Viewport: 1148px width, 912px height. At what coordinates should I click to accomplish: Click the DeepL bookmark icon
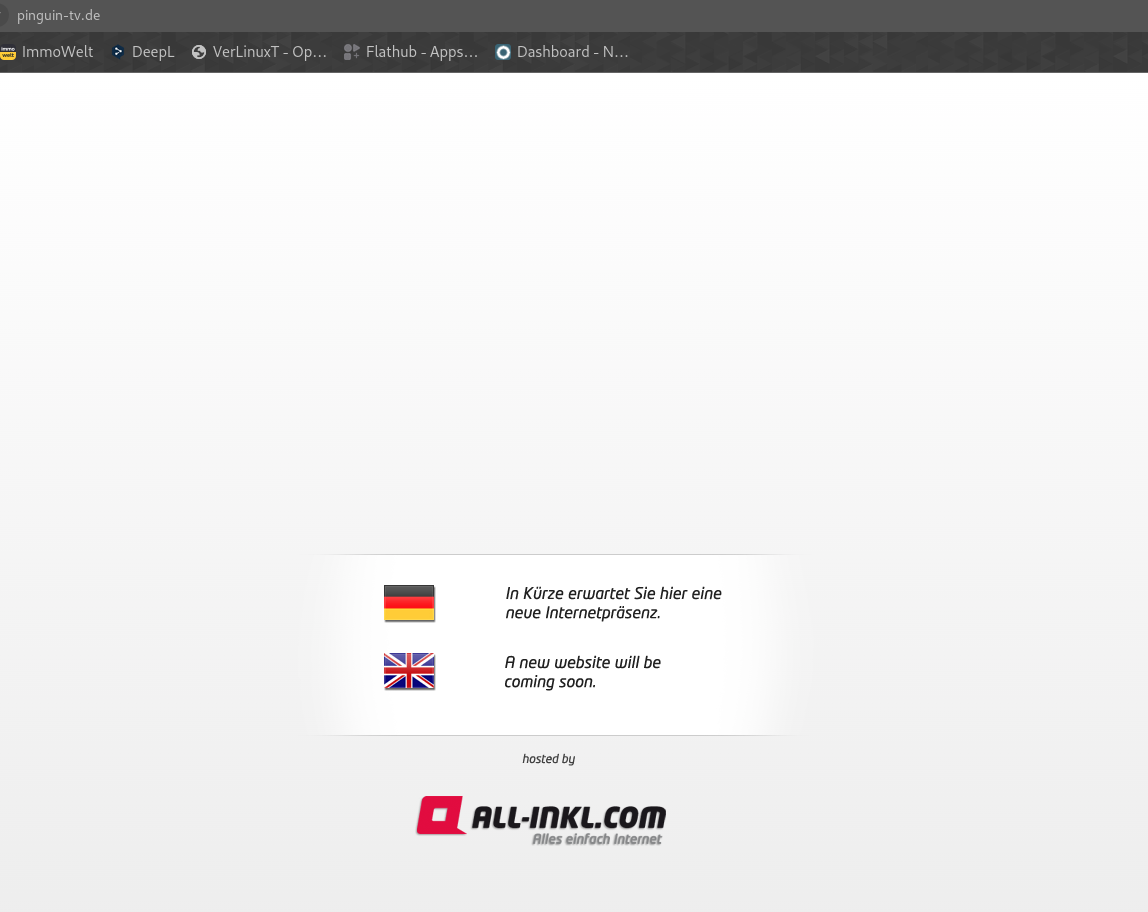118,52
